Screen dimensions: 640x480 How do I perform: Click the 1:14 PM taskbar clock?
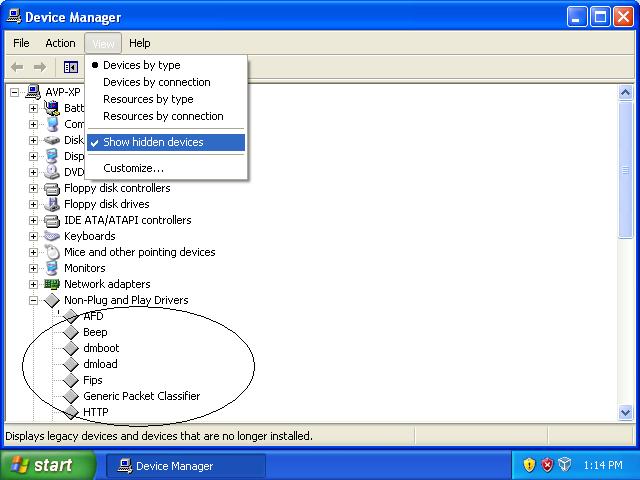click(603, 465)
